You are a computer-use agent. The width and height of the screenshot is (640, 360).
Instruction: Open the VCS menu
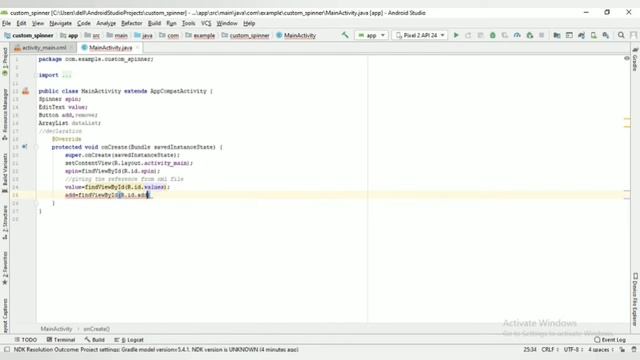[x=206, y=23]
